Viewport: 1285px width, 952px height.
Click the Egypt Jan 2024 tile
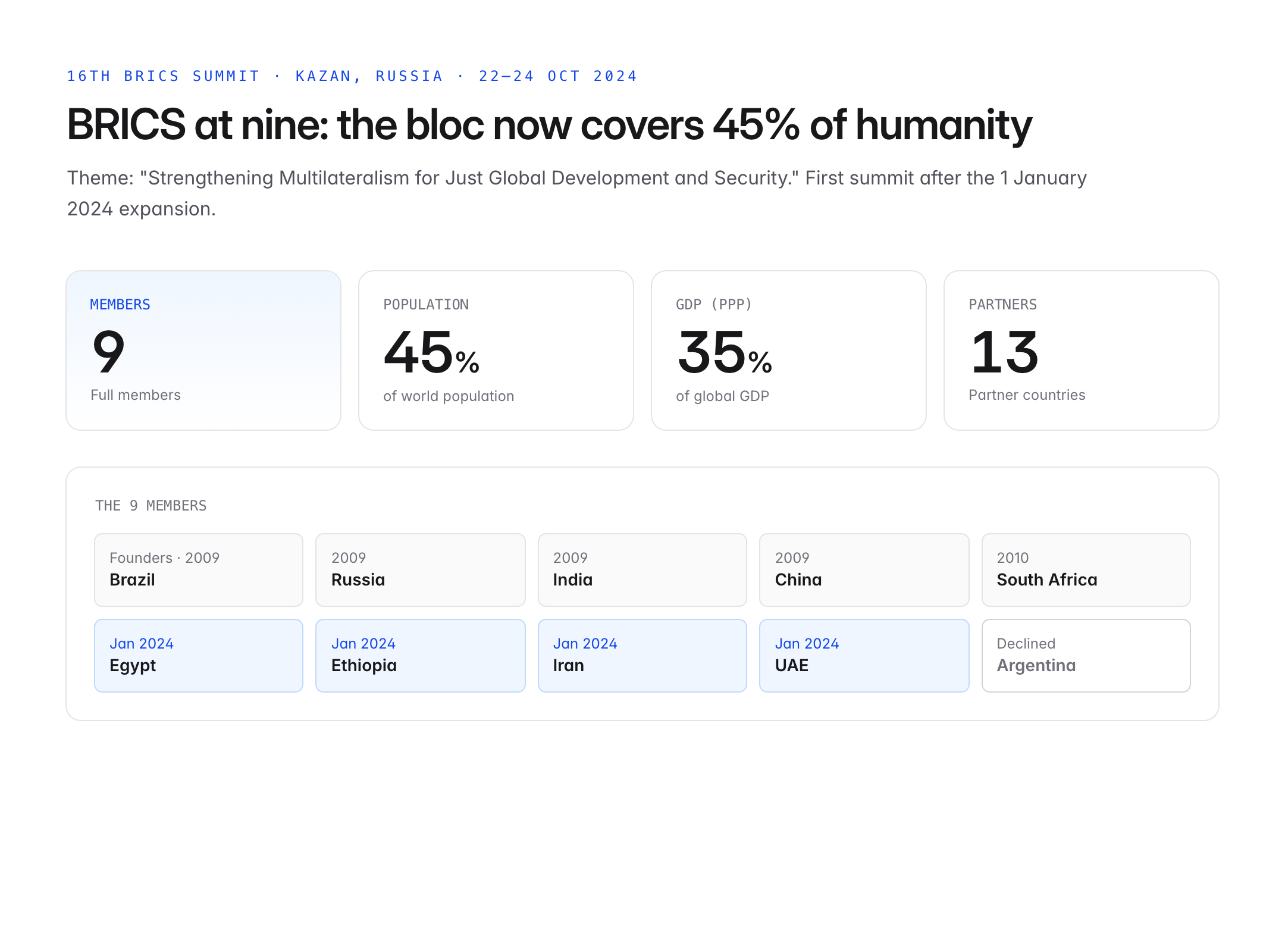point(199,656)
